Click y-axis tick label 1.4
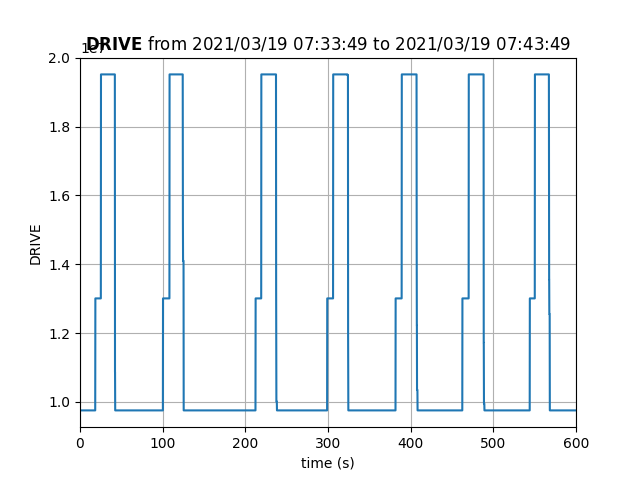The height and width of the screenshot is (480, 640). (59, 265)
